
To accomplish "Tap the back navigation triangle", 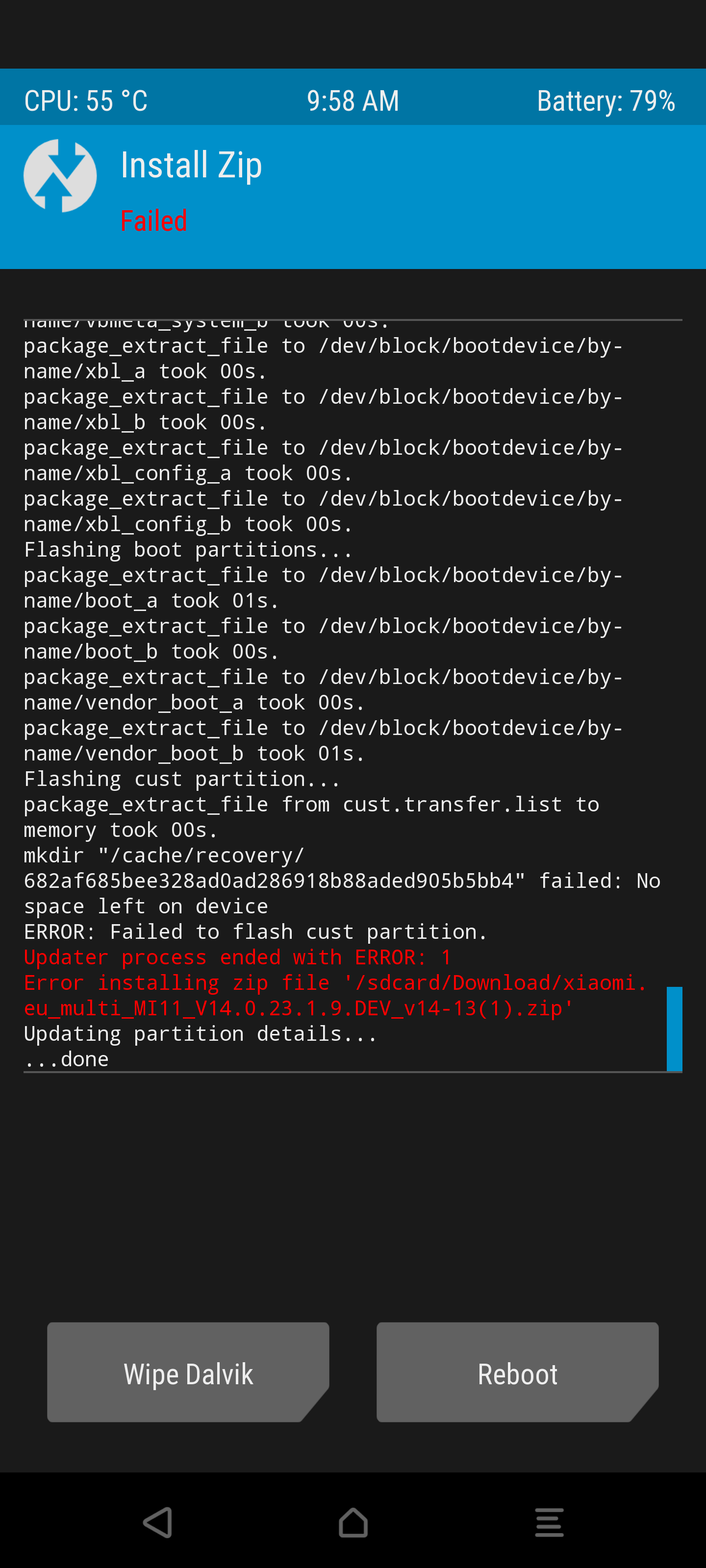I will (x=158, y=1523).
